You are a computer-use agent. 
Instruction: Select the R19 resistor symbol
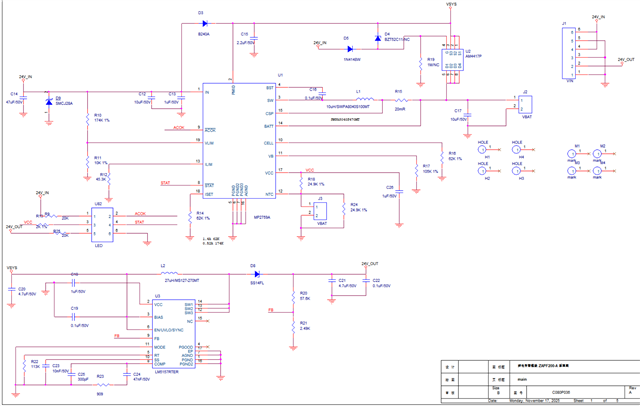[x=420, y=63]
